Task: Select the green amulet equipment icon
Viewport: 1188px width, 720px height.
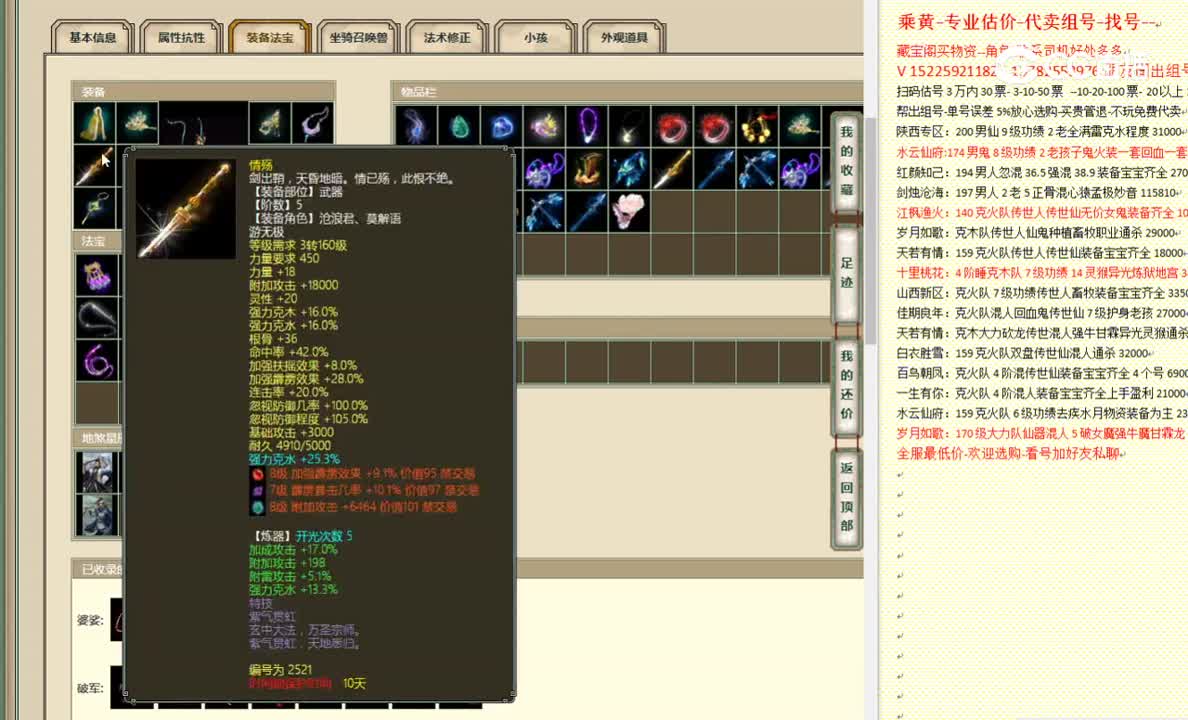Action: point(95,208)
